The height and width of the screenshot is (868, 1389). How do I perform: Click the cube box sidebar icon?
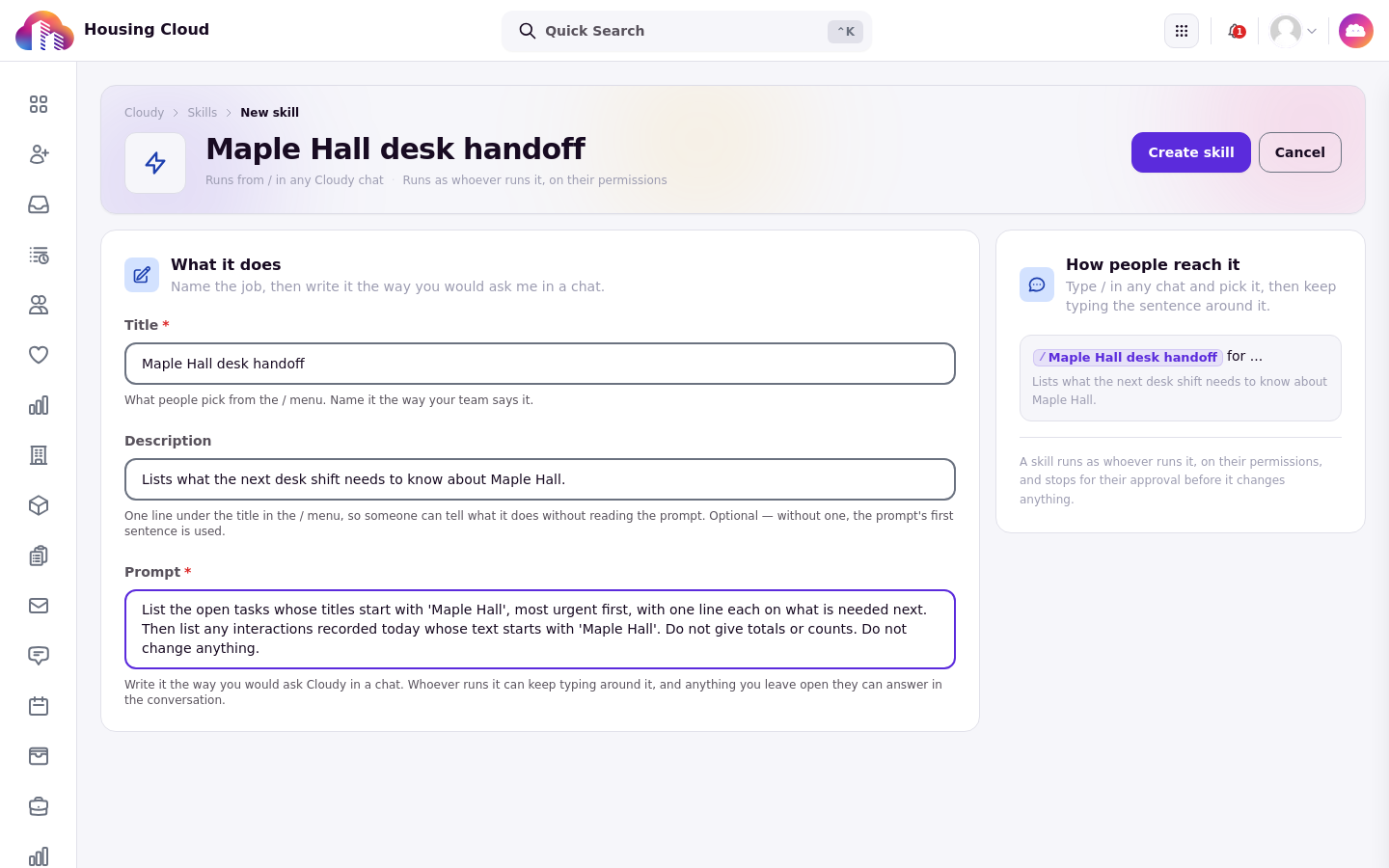(x=39, y=505)
